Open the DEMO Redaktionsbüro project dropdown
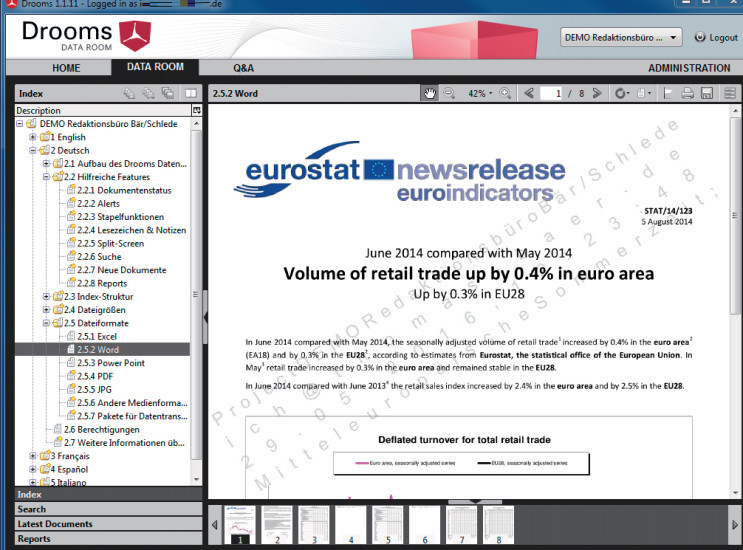This screenshot has width=743, height=550. pyautogui.click(x=621, y=37)
